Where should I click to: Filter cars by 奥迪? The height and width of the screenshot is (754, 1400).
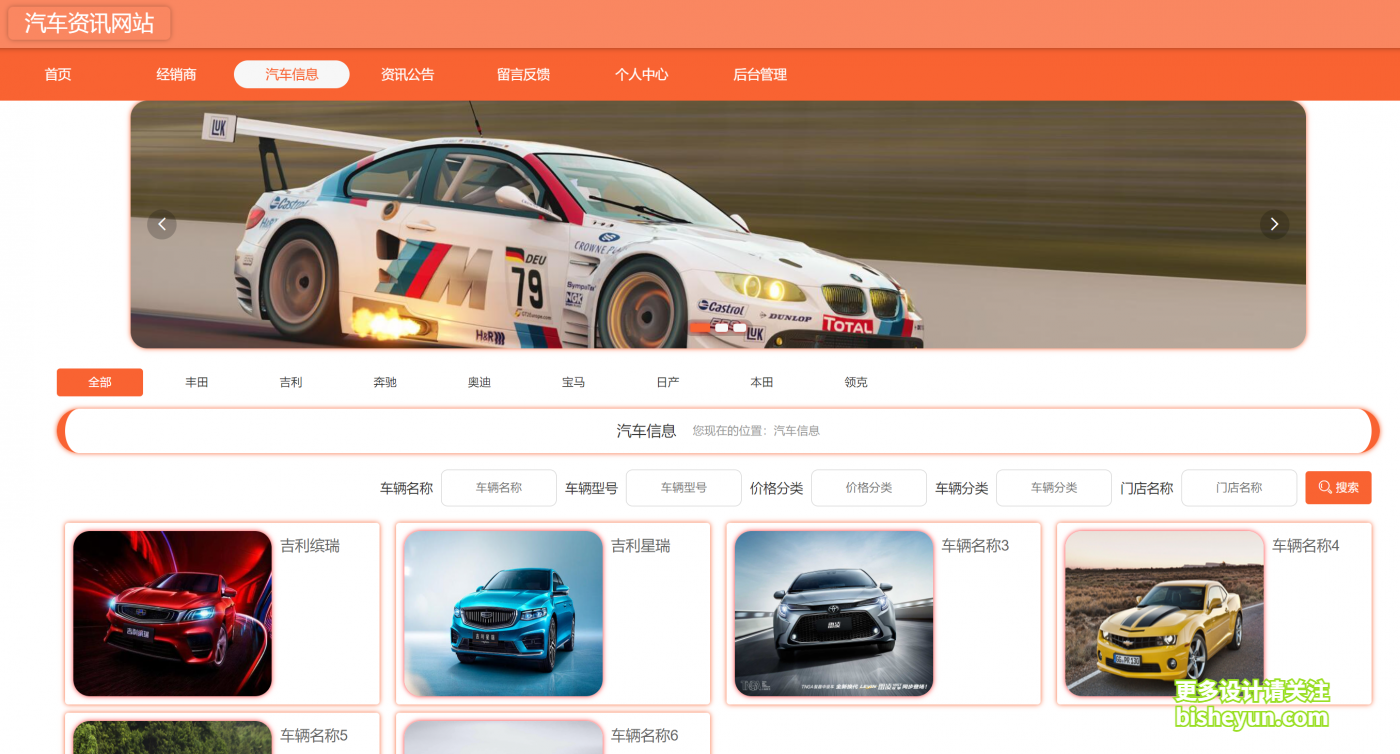tap(479, 383)
